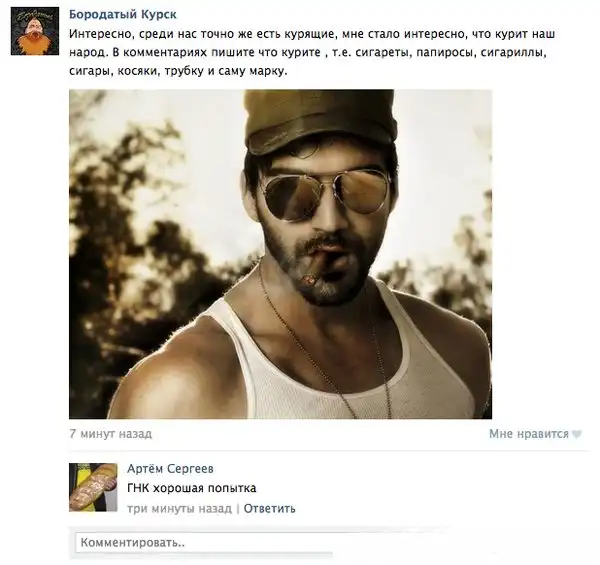600x565 pixels.
Task: Reply to the comment with Ответить
Action: [x=269, y=508]
